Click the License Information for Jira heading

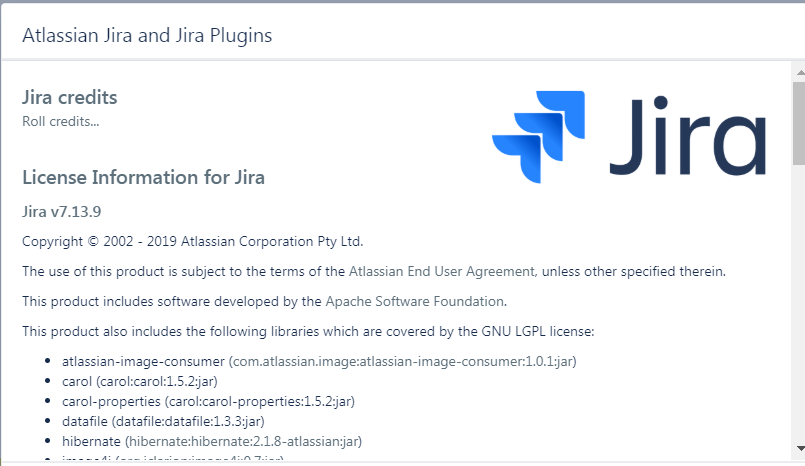[x=143, y=178]
